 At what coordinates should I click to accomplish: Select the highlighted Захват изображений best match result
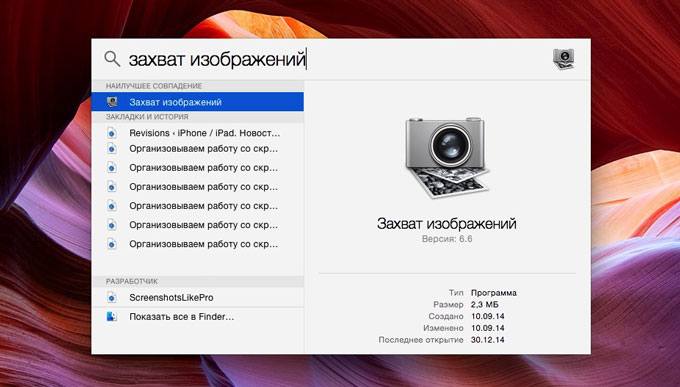pyautogui.click(x=197, y=102)
